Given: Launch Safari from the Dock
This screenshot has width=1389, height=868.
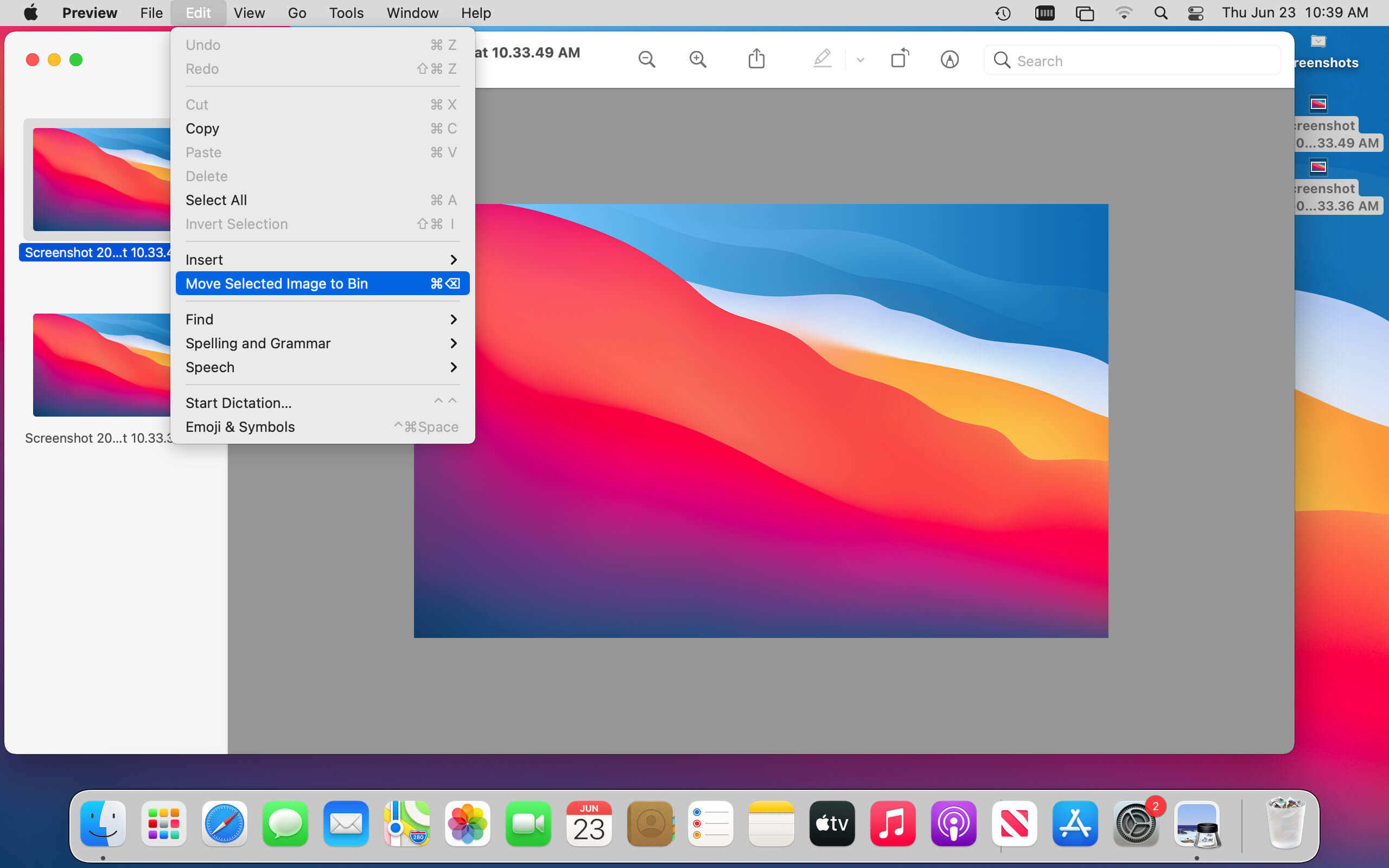Looking at the screenshot, I should pos(225,824).
